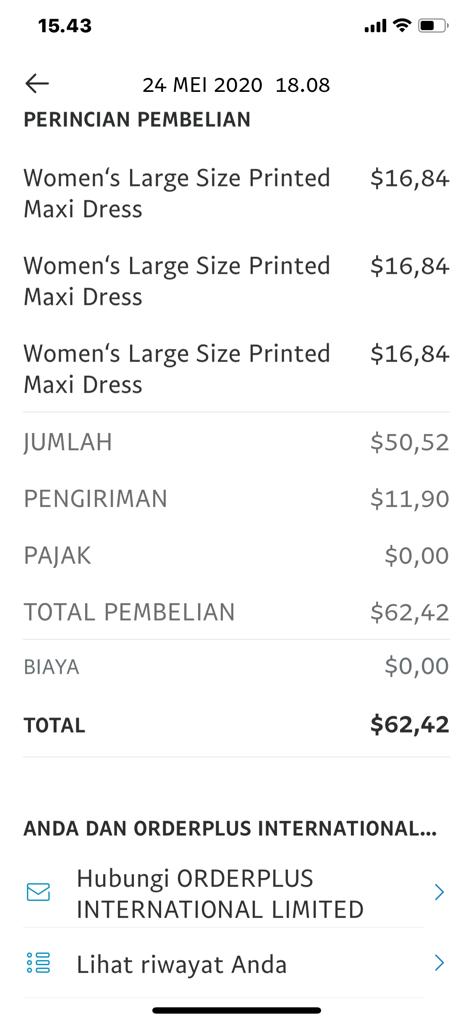Tap the TOTAL PEMBELIAN row
Screen dimensions: 473x1024
point(236,613)
